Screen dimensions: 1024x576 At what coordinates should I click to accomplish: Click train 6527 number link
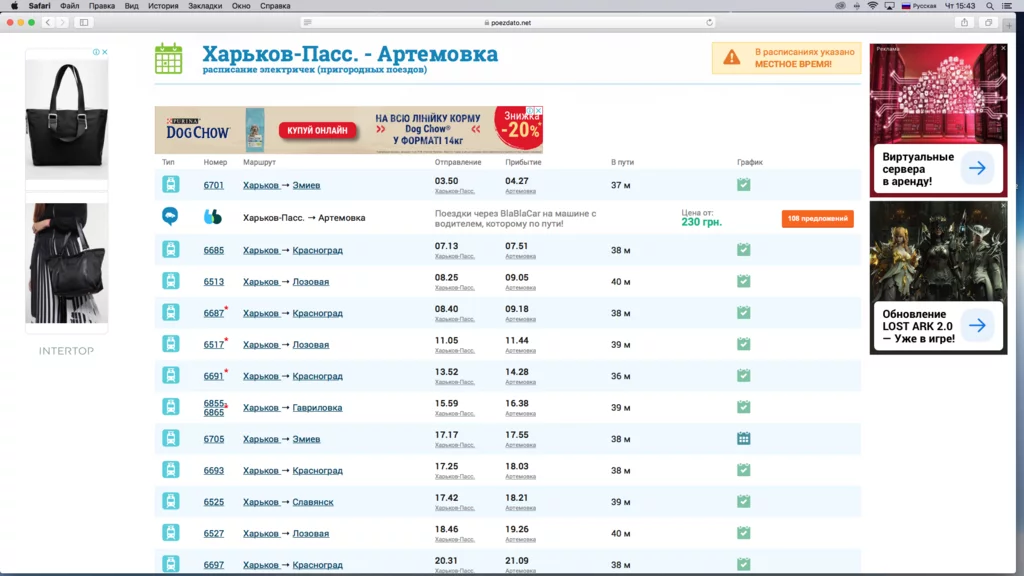click(214, 534)
